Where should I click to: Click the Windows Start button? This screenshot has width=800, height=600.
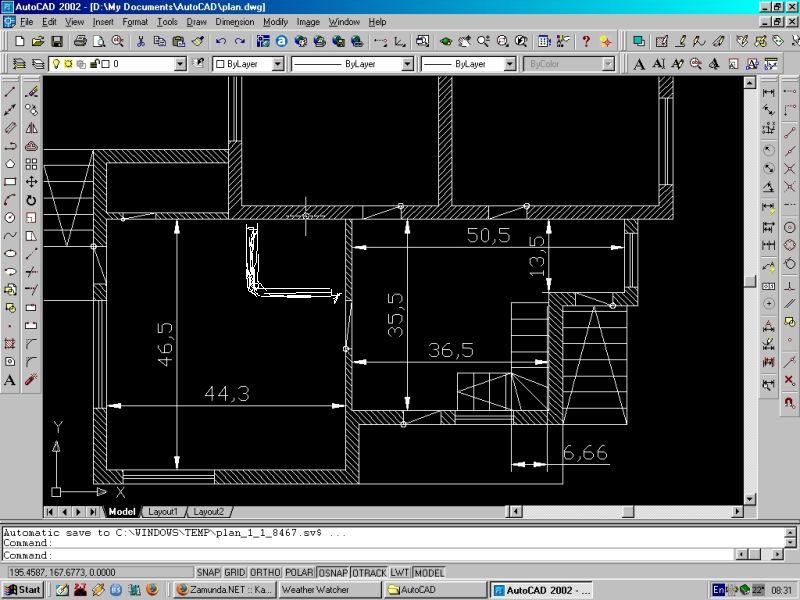(22, 590)
